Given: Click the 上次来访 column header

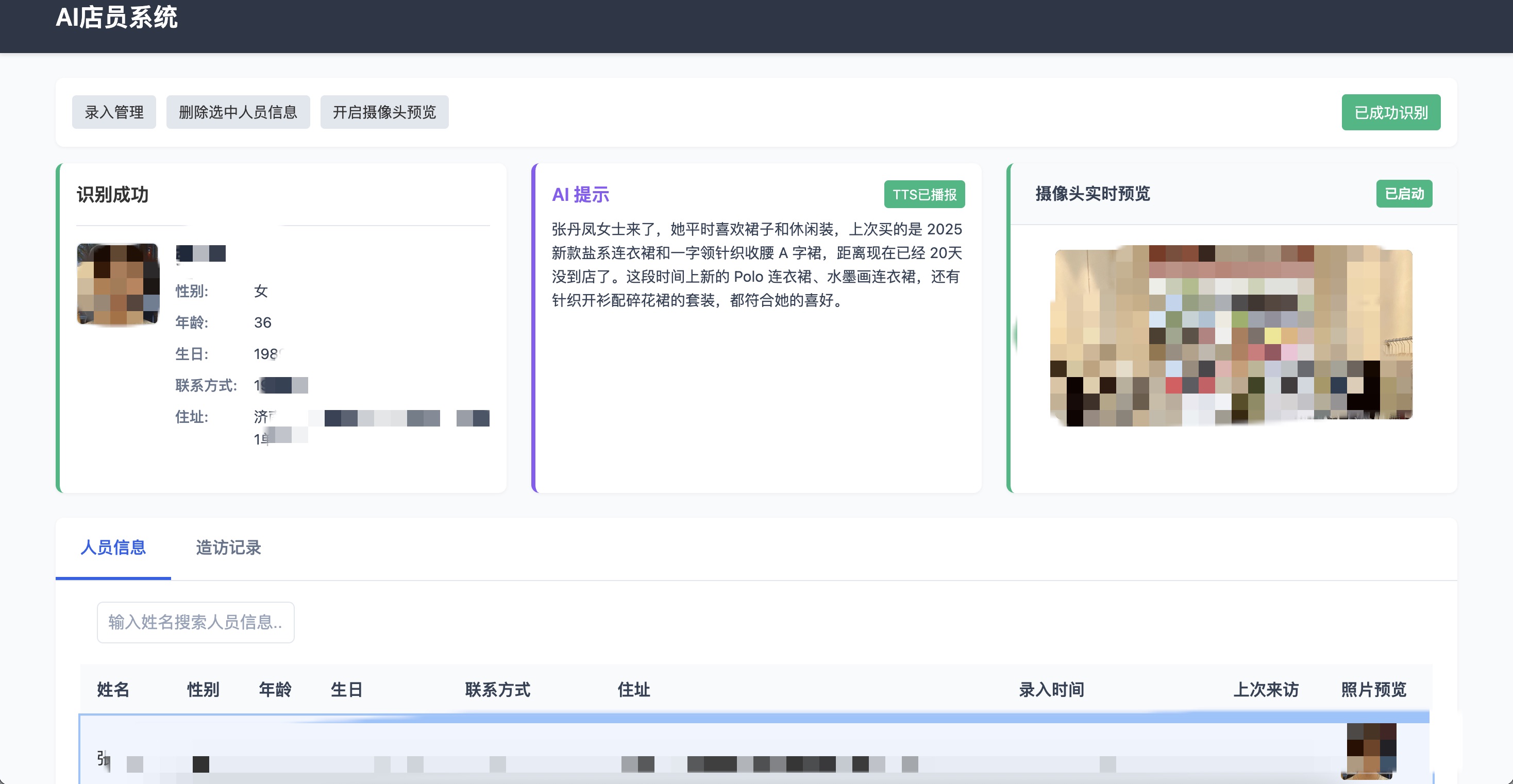Looking at the screenshot, I should pyautogui.click(x=1265, y=689).
